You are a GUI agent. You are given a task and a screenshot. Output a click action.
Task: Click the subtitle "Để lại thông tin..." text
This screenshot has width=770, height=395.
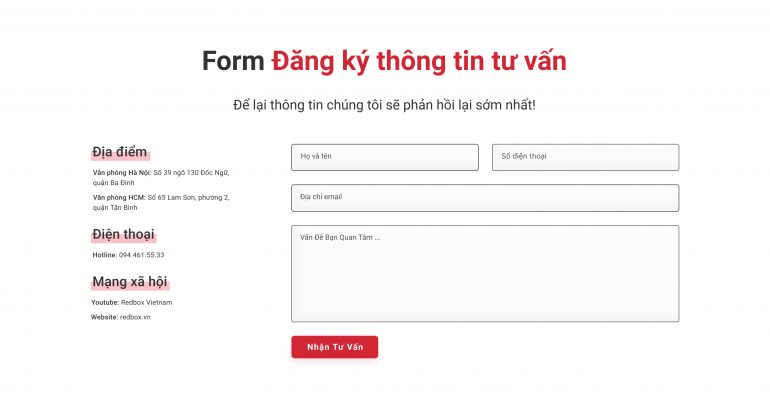click(385, 105)
